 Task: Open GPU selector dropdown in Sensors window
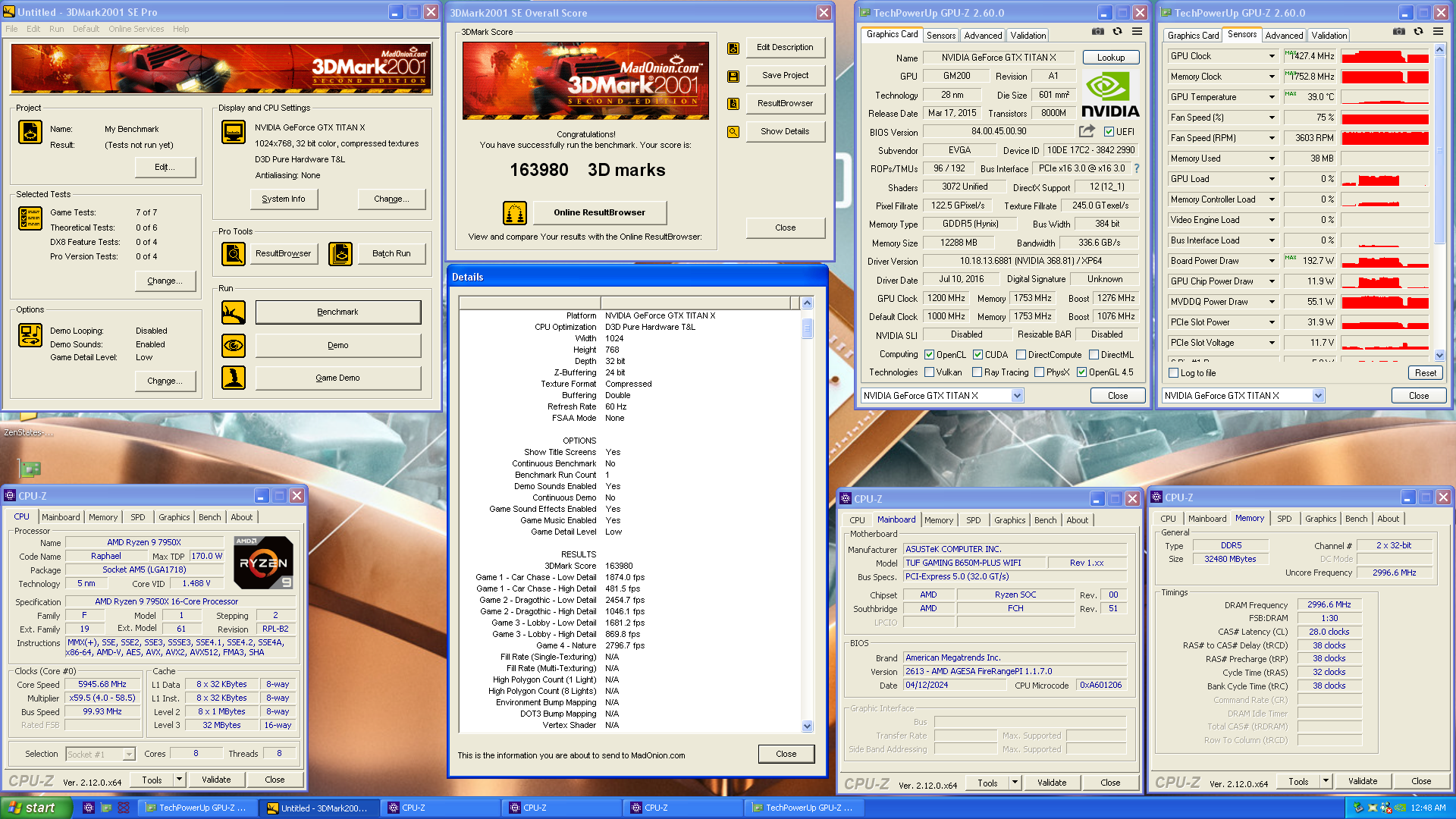[1318, 396]
